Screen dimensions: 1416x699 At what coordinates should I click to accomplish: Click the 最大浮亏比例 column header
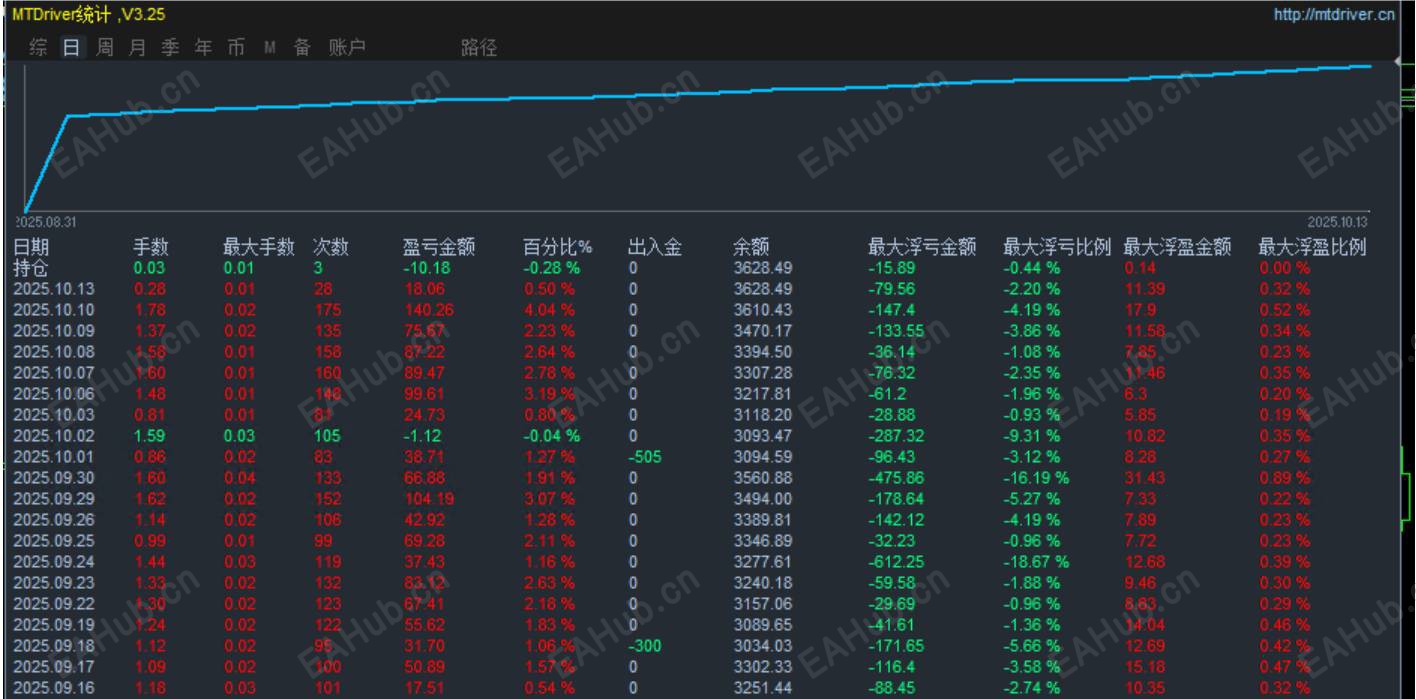[1057, 248]
